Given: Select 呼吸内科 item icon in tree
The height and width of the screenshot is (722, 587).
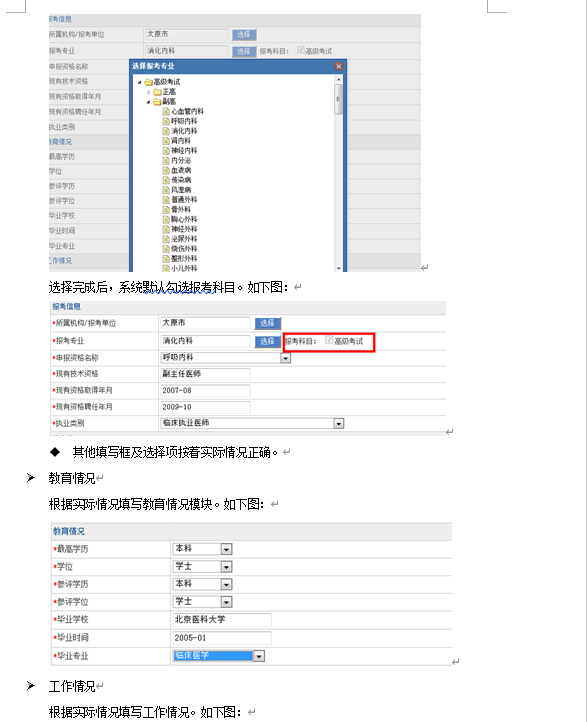Looking at the screenshot, I should pyautogui.click(x=166, y=121).
